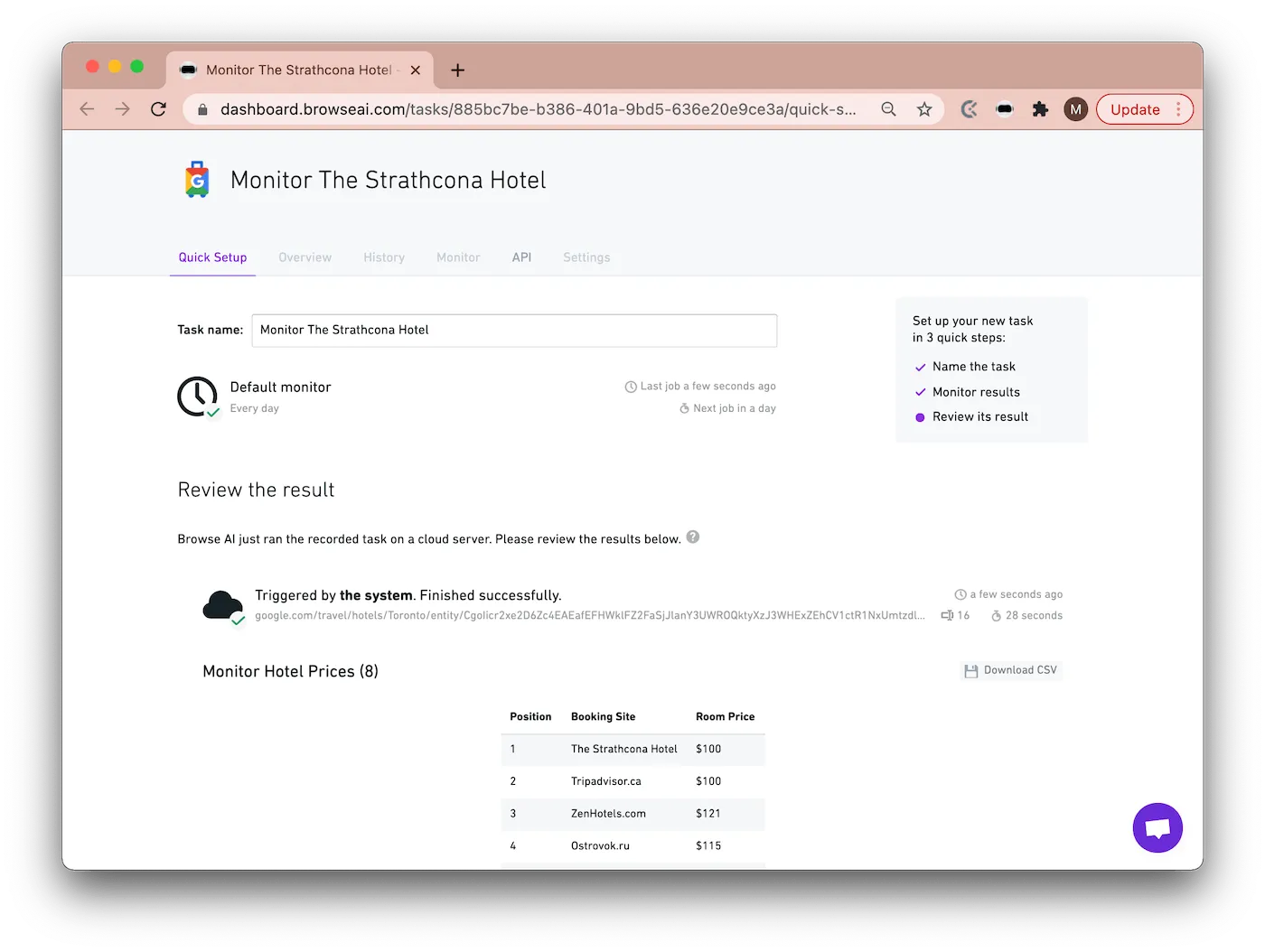Click the Review its result step
1265x952 pixels.
coord(980,416)
